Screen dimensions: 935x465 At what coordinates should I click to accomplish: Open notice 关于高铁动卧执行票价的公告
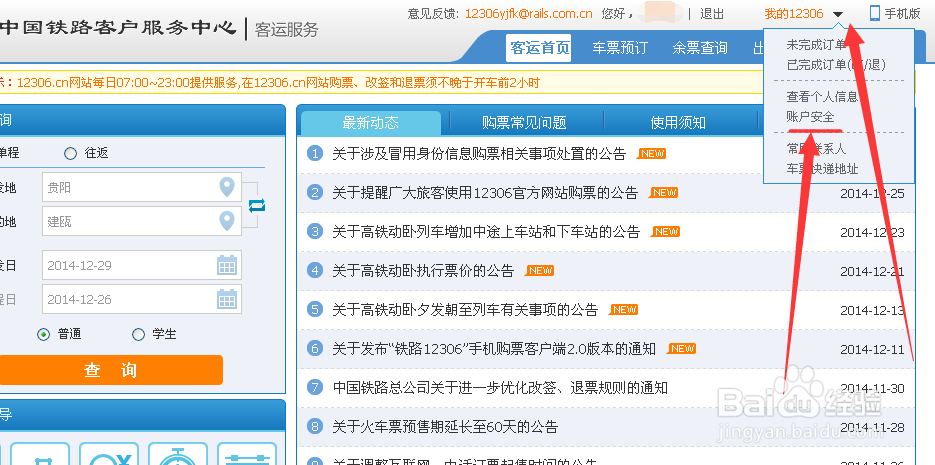(423, 271)
